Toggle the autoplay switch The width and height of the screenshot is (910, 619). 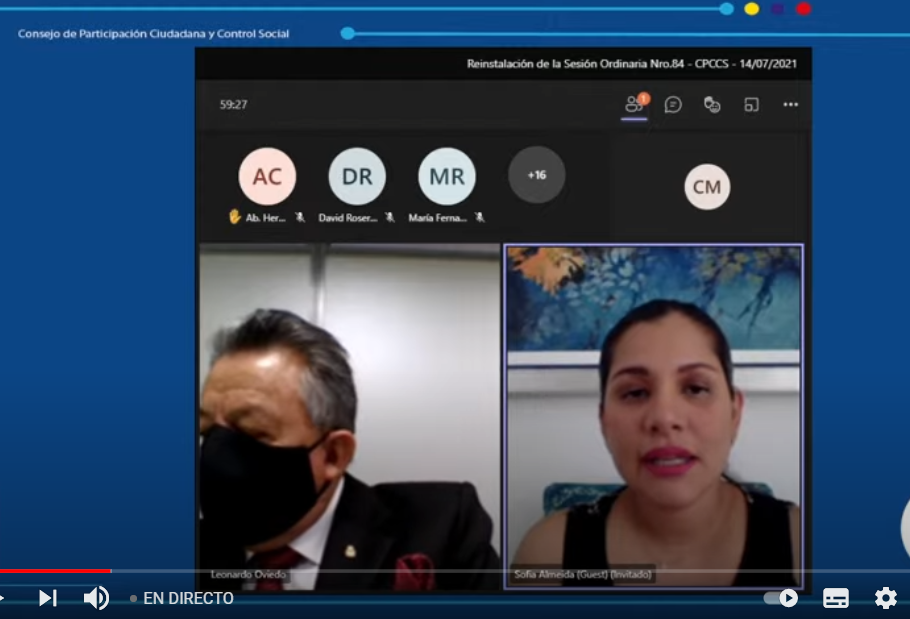(781, 598)
